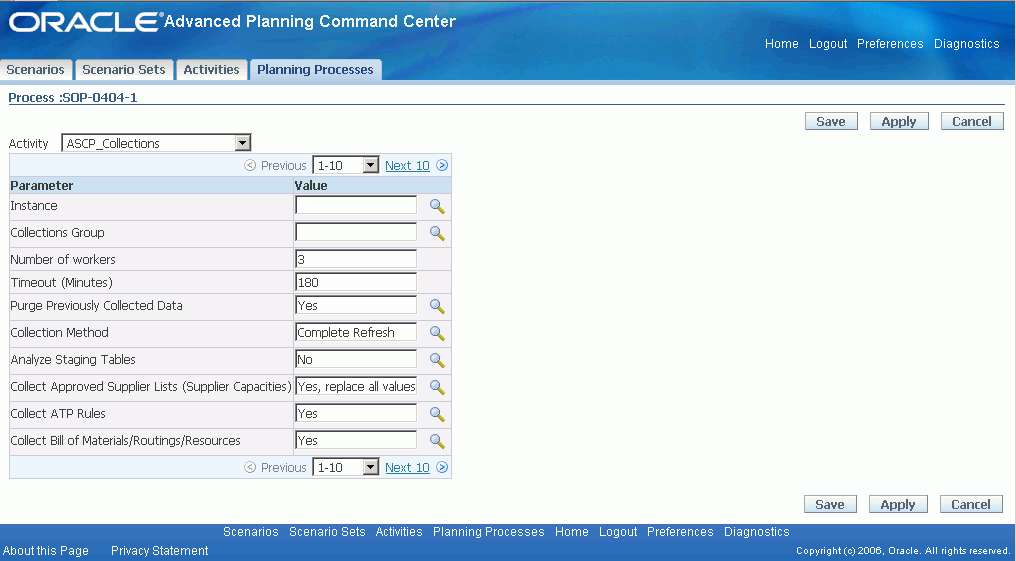Click the Analyze Staging Tables field
Image resolution: width=1016 pixels, height=561 pixels.
(356, 359)
